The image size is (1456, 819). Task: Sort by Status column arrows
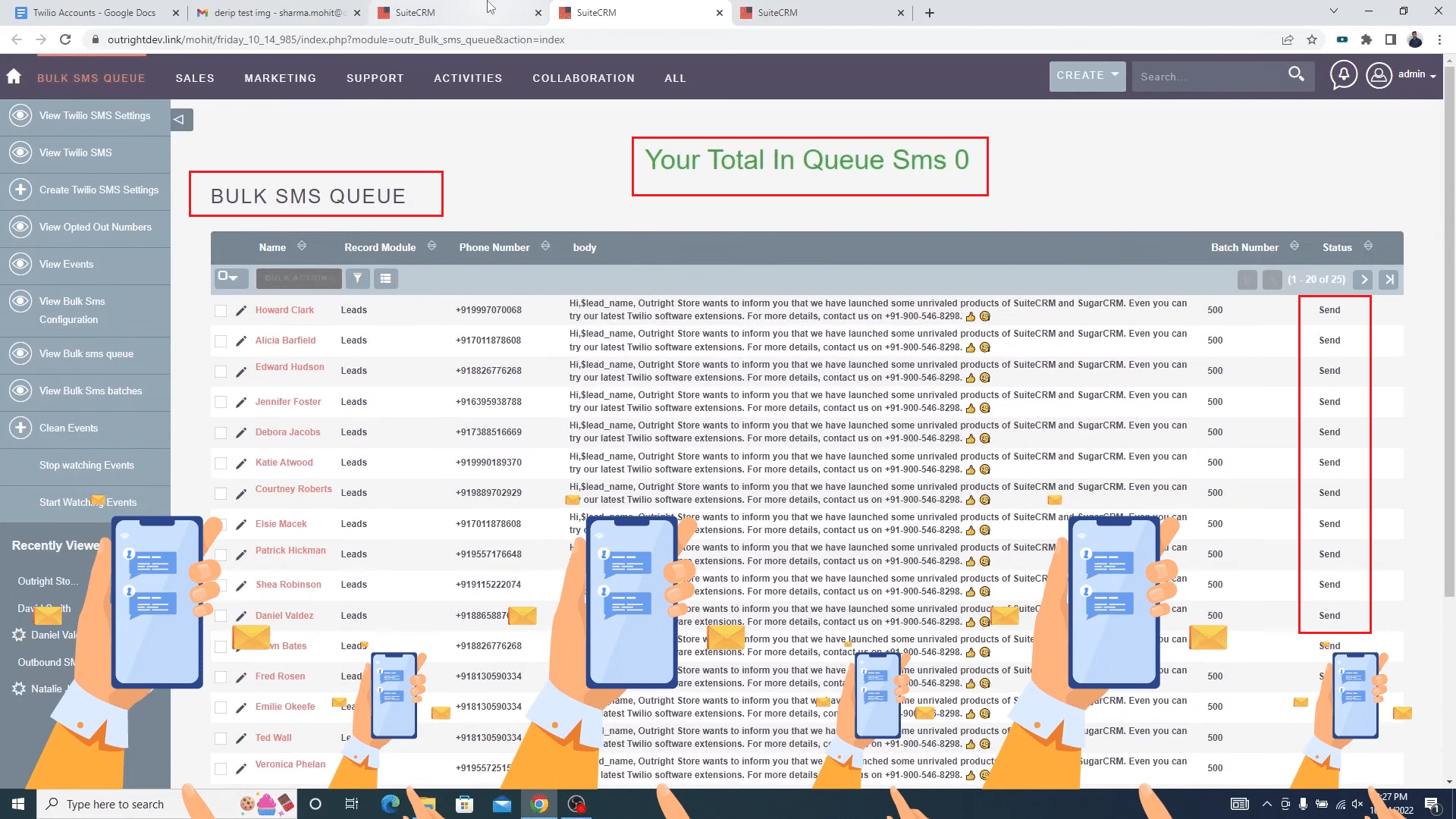click(x=1368, y=246)
